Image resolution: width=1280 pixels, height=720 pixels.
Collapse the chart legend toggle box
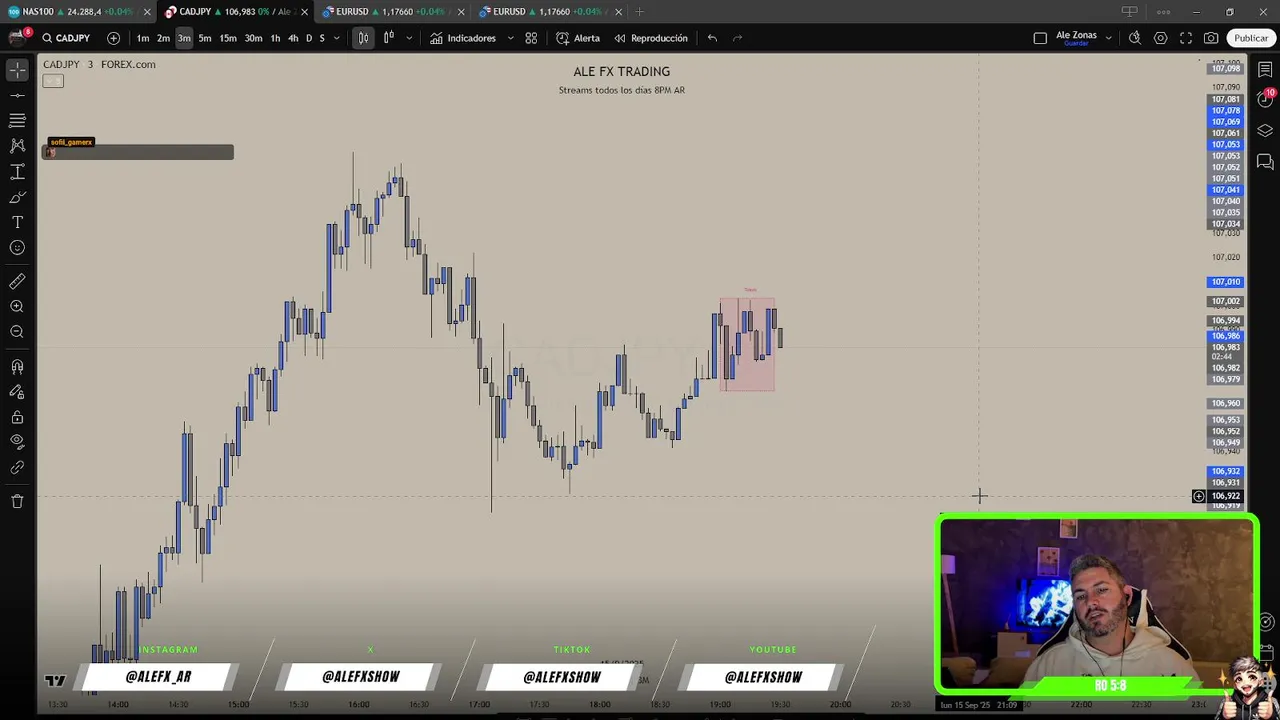click(x=53, y=81)
